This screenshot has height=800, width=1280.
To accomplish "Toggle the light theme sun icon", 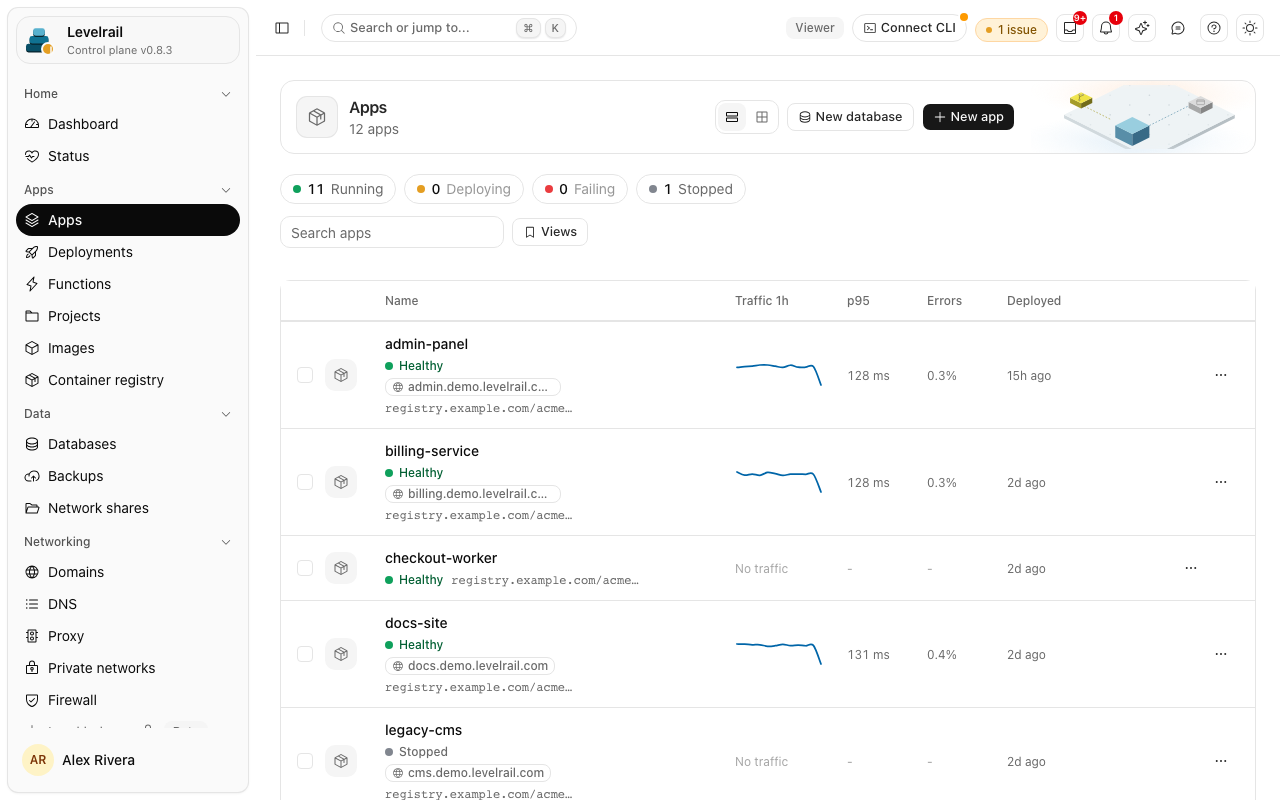I will coord(1250,28).
